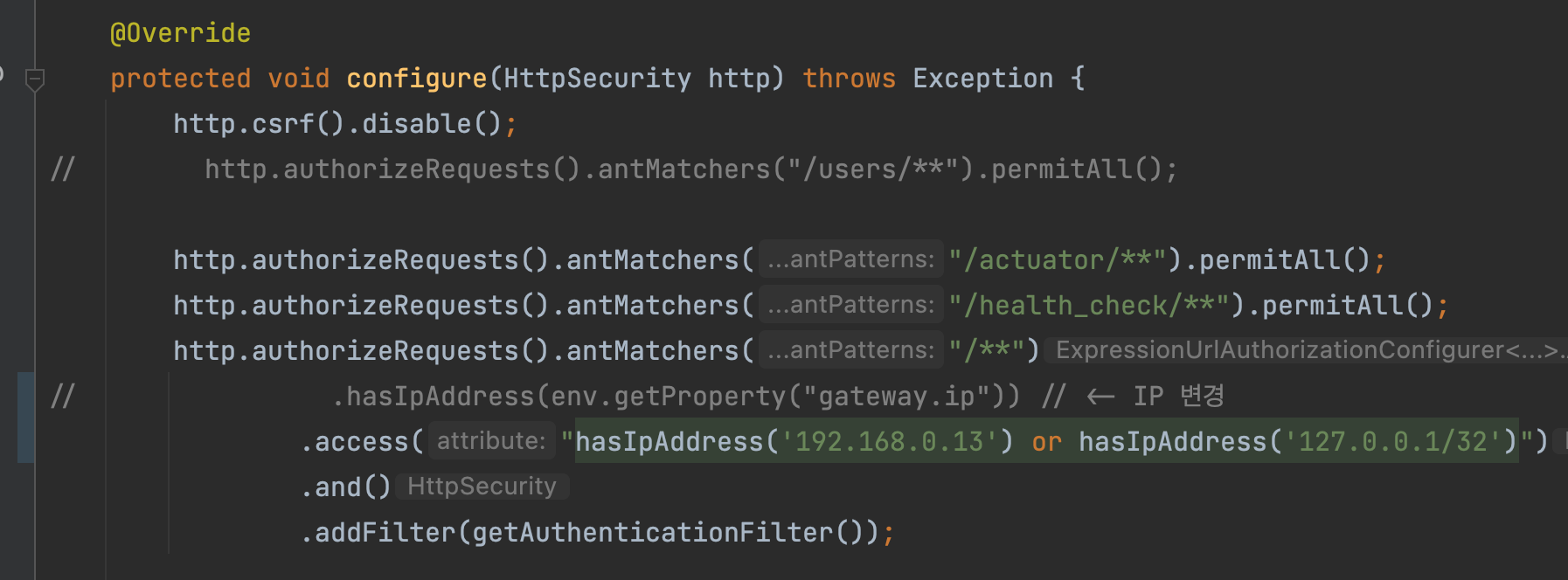Click the "/actuator/**" string literal

(x=1058, y=260)
